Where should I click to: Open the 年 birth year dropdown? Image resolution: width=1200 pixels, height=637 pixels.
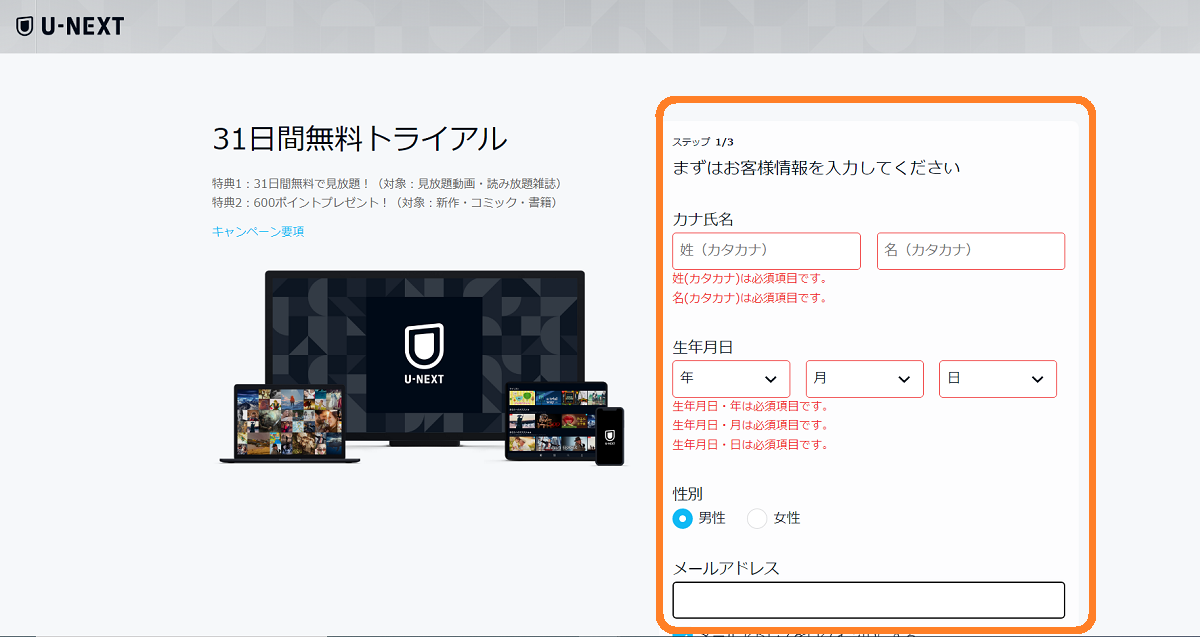point(732,379)
